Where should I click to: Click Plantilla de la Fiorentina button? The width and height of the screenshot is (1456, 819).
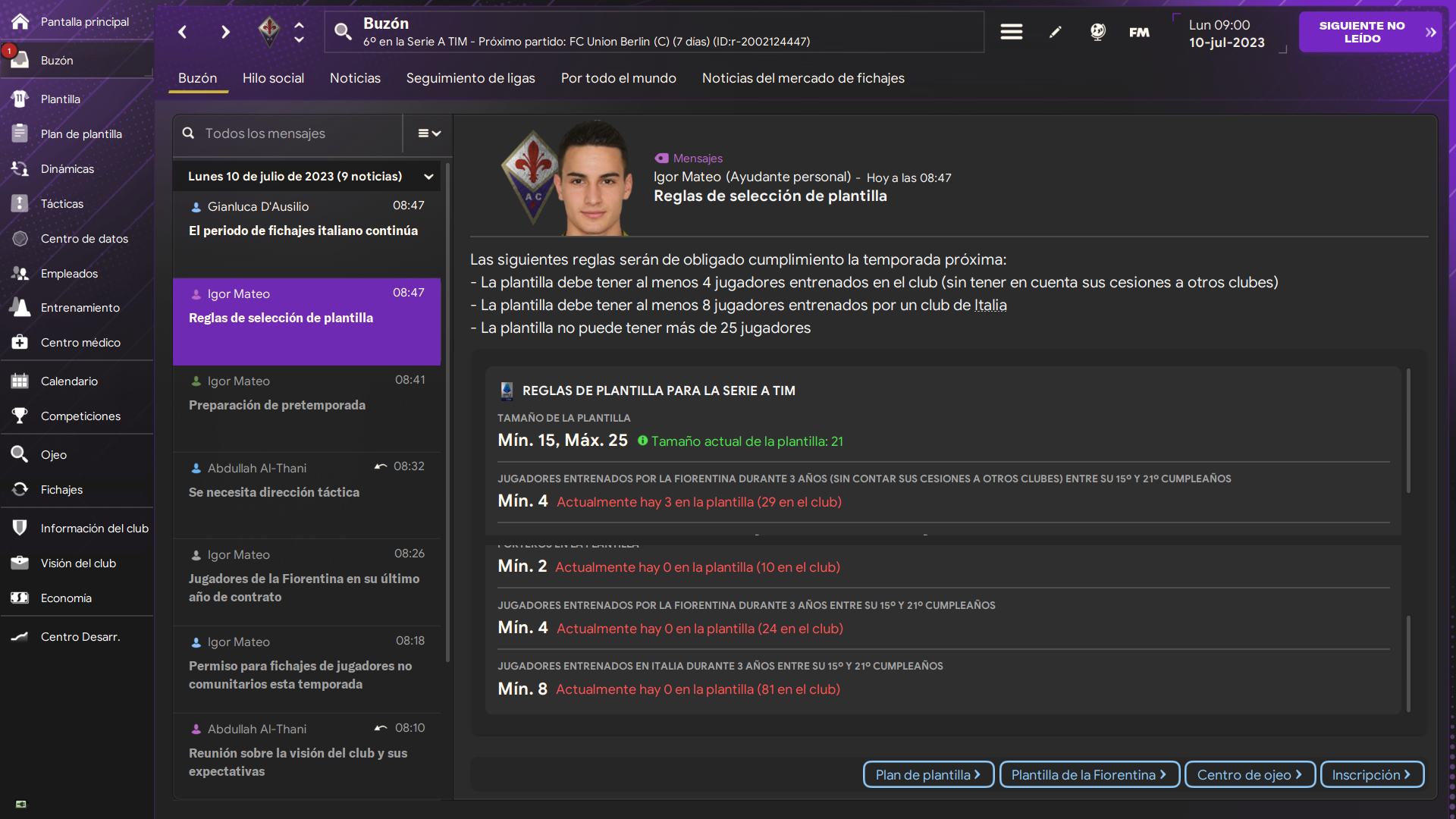pos(1089,774)
